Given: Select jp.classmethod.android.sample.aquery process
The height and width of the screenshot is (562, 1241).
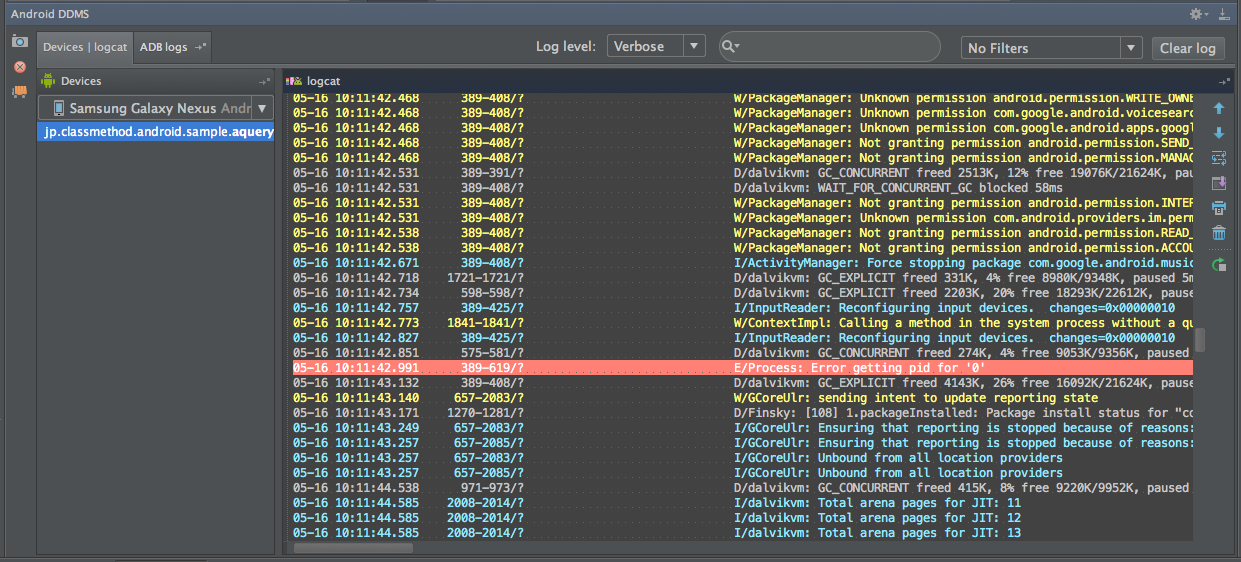Looking at the screenshot, I should click(156, 132).
